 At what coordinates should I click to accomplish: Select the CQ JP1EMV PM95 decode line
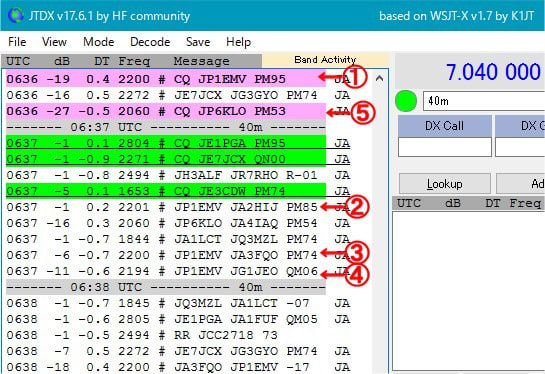[166, 79]
